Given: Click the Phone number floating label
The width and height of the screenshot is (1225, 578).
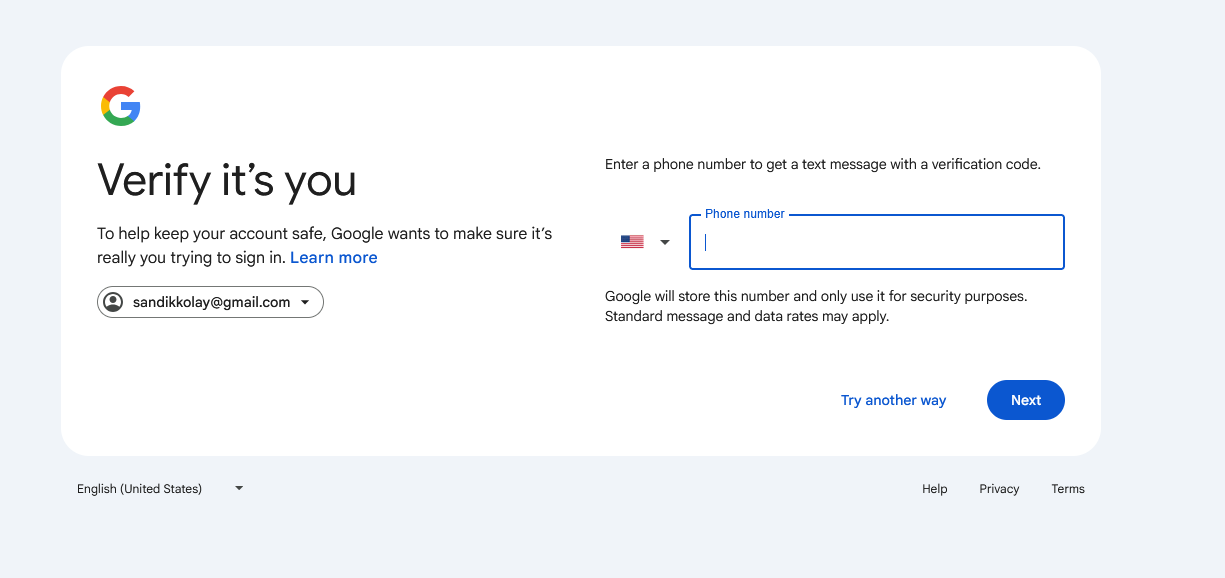Looking at the screenshot, I should pos(745,214).
